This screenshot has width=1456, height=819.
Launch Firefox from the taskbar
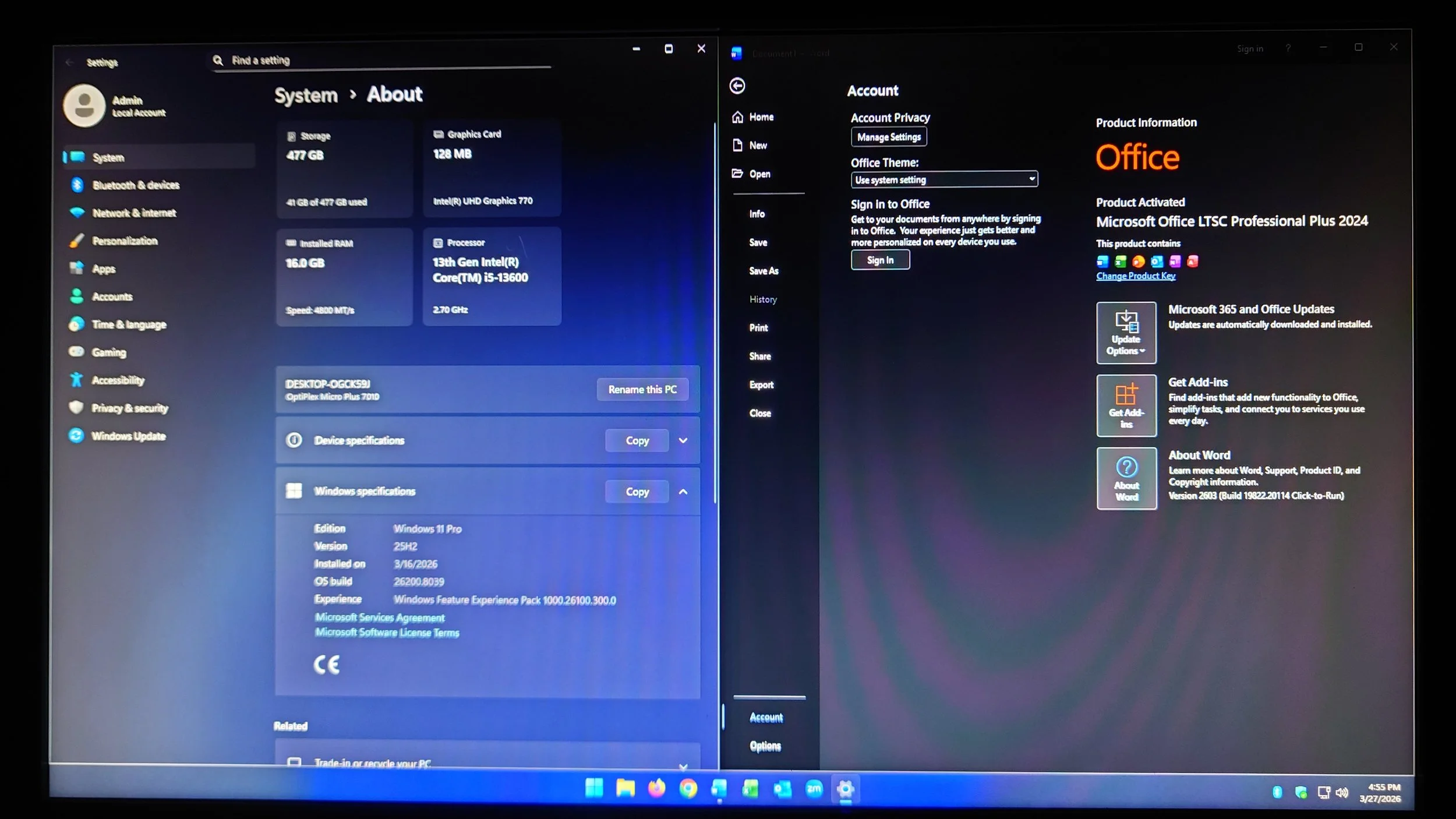pyautogui.click(x=657, y=788)
